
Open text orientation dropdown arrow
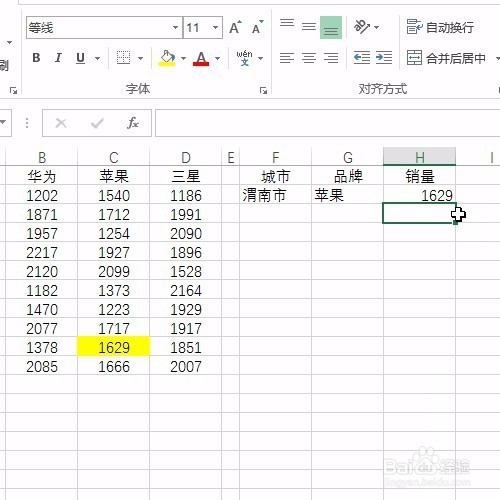pyautogui.click(x=377, y=27)
